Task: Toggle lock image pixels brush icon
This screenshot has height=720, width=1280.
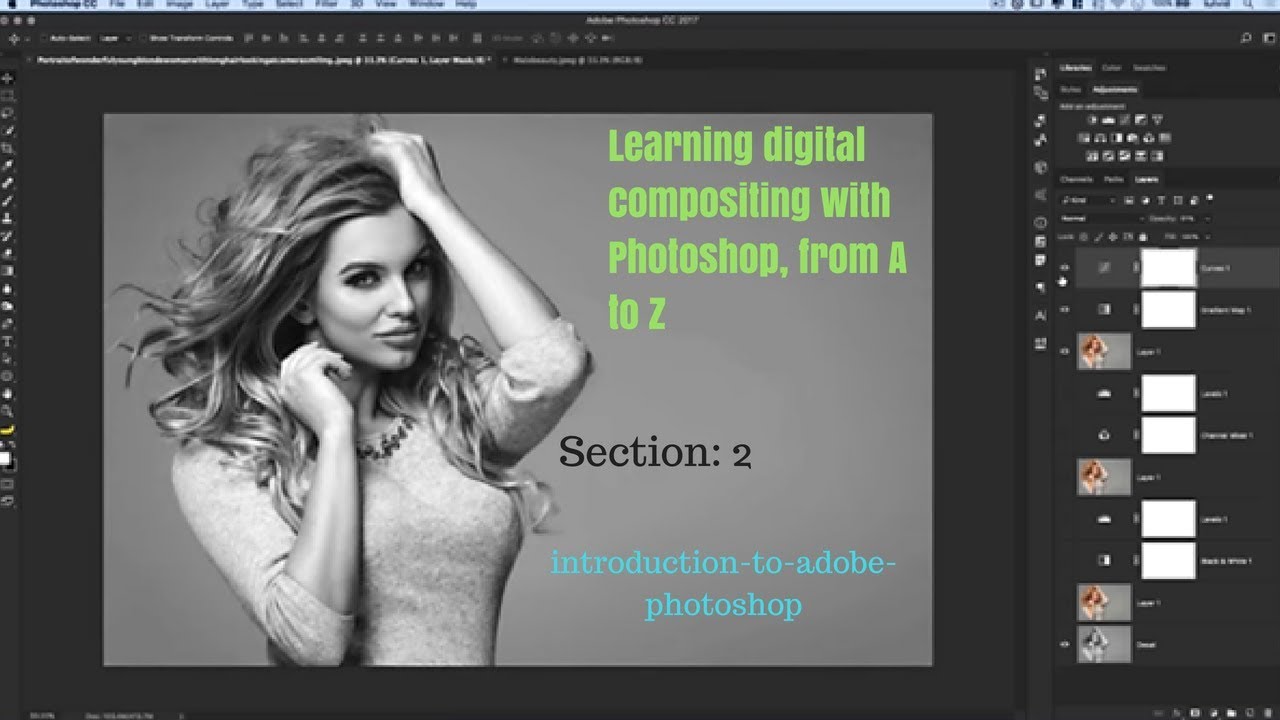Action: point(1098,237)
